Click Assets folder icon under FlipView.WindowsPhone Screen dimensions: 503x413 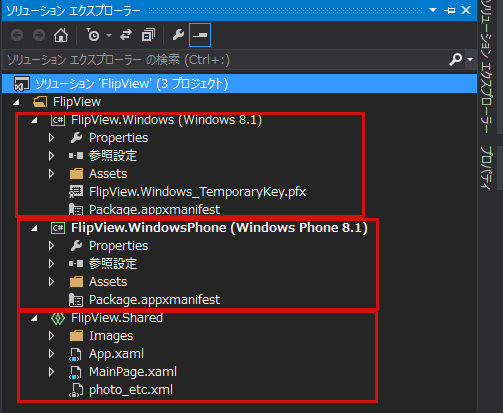click(x=76, y=282)
